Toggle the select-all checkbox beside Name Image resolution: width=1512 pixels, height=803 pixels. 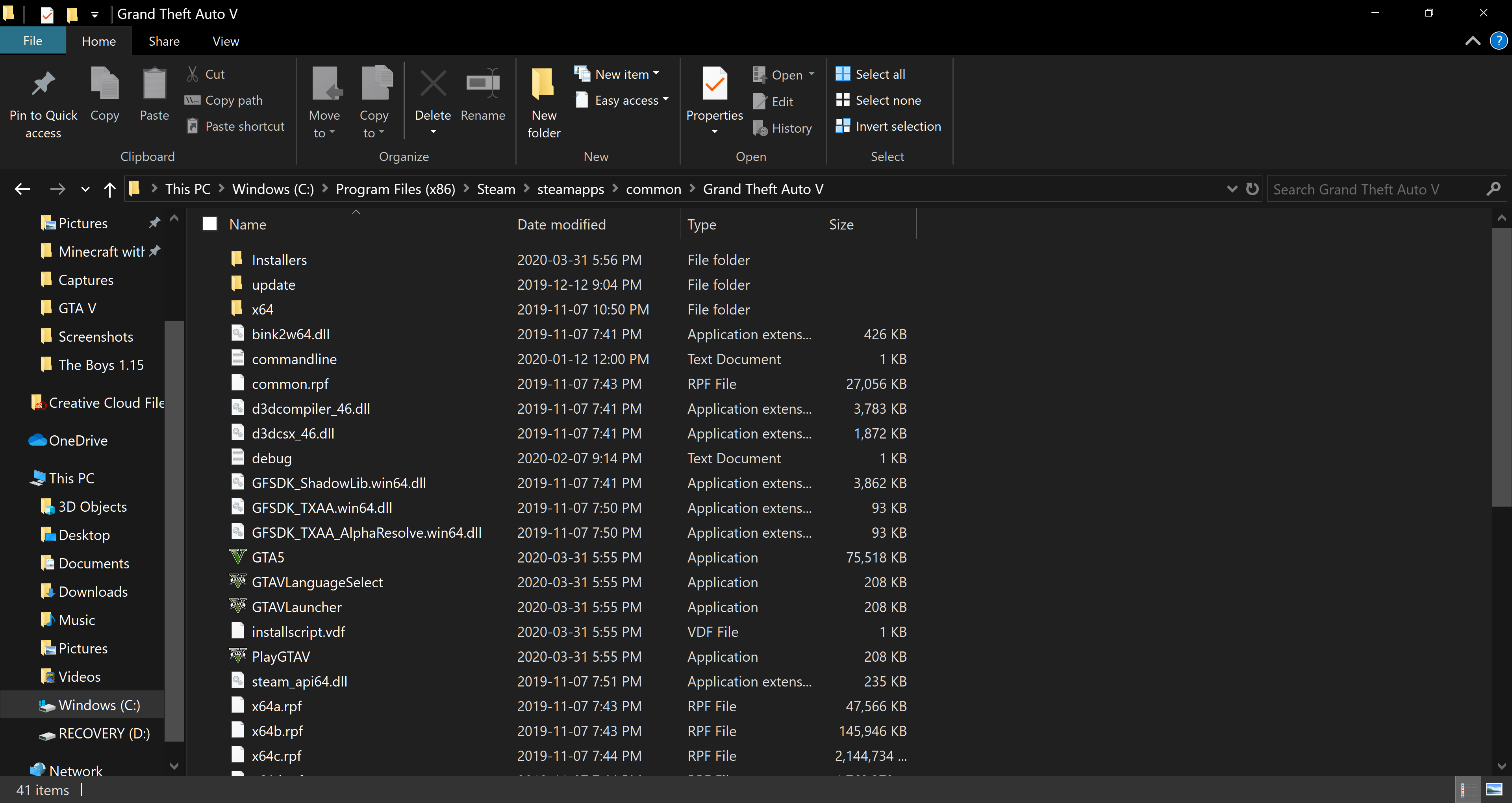point(209,224)
